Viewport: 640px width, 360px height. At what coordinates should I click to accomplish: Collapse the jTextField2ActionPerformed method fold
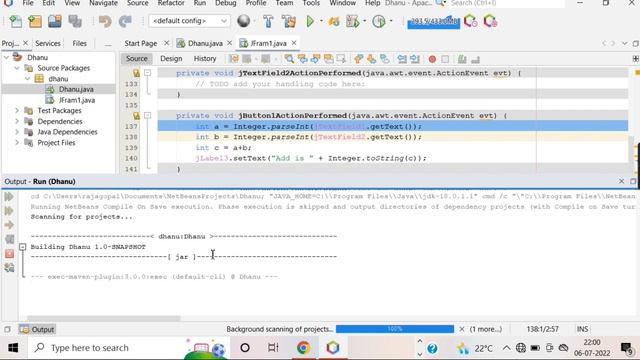pyautogui.click(x=148, y=73)
